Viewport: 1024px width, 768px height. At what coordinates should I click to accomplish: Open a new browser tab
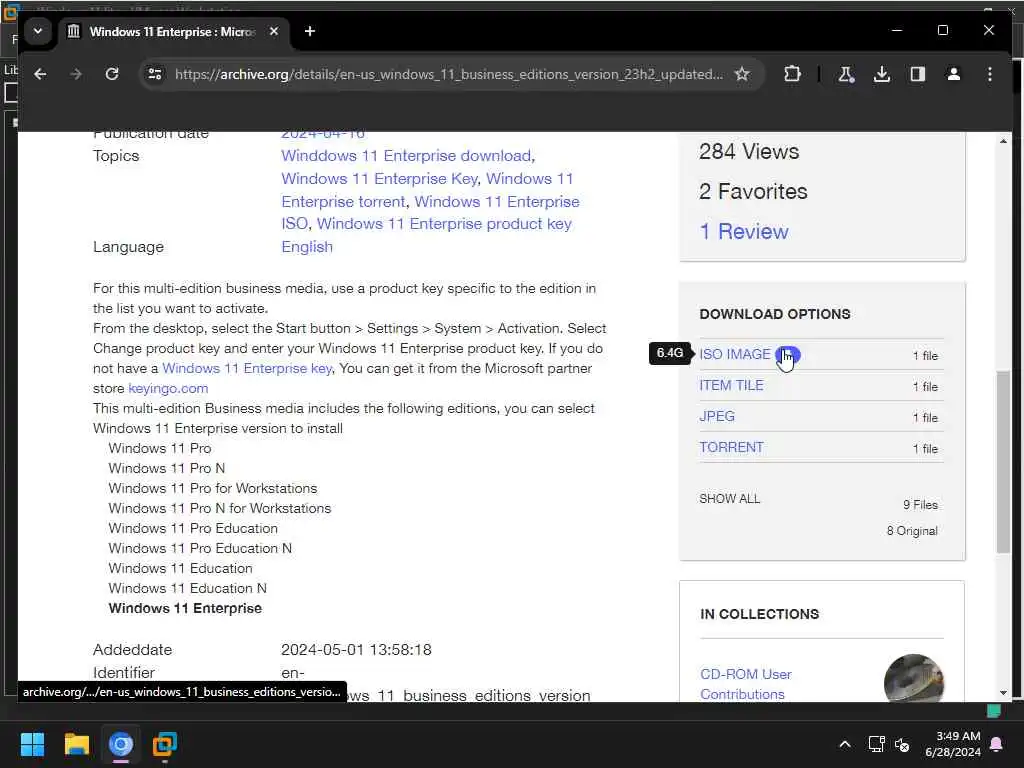click(x=310, y=31)
